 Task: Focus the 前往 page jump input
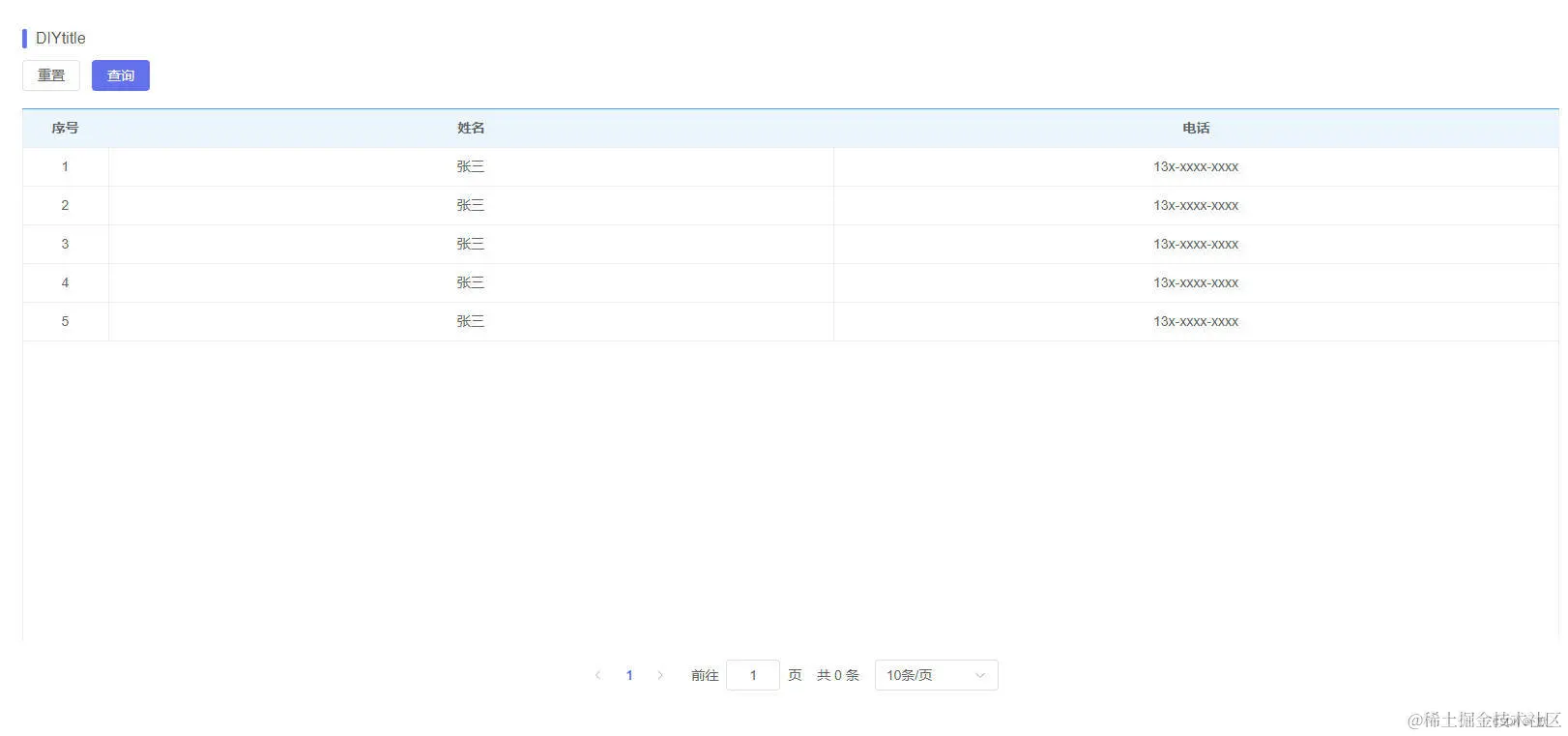click(x=753, y=675)
